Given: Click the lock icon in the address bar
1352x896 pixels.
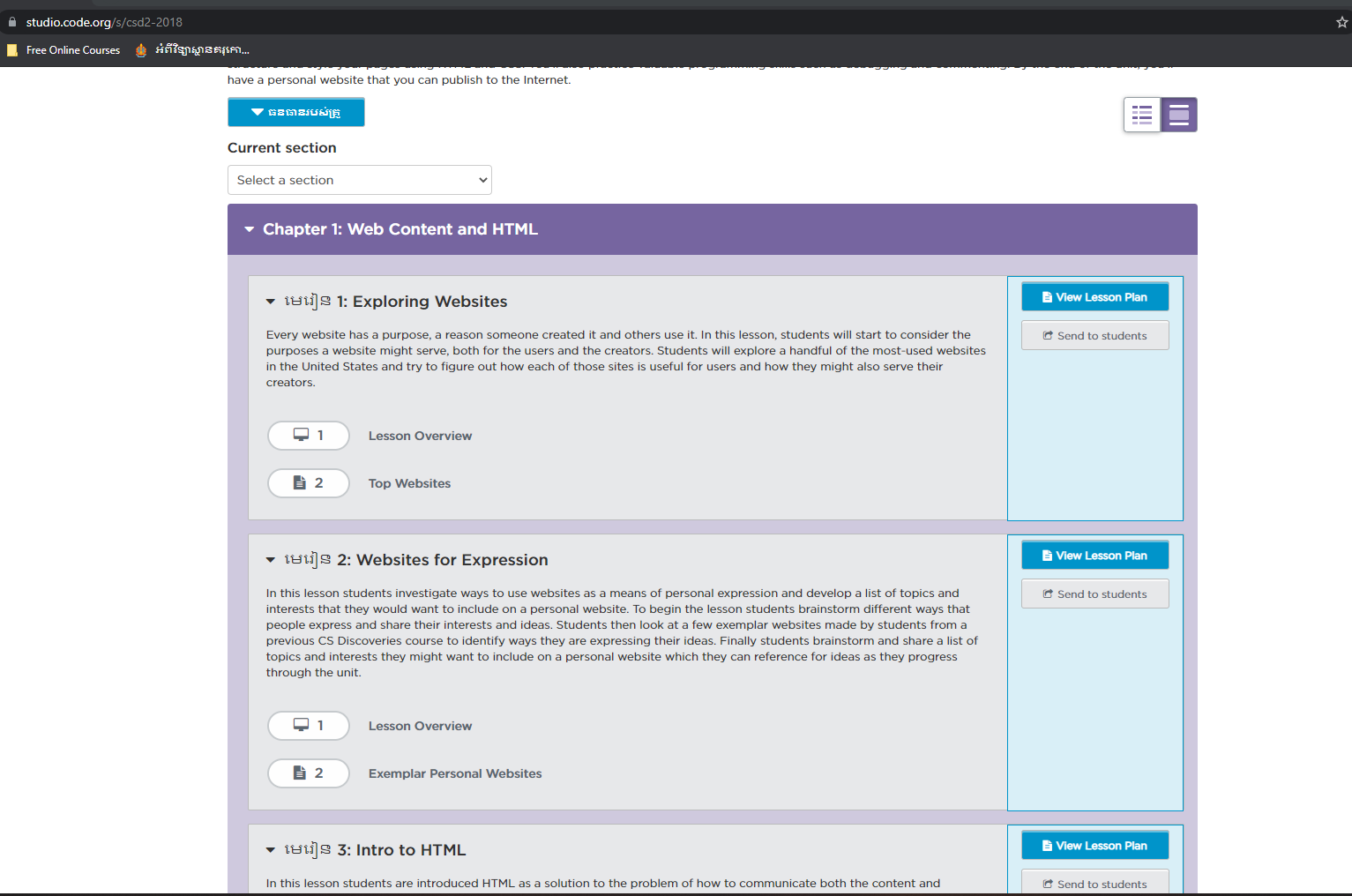Looking at the screenshot, I should click(12, 22).
